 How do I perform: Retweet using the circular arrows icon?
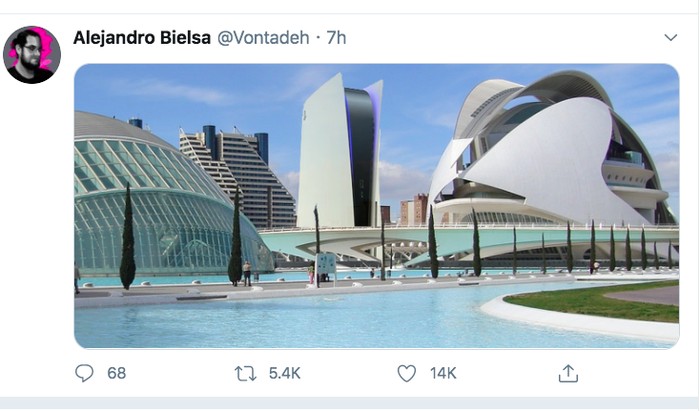(246, 374)
